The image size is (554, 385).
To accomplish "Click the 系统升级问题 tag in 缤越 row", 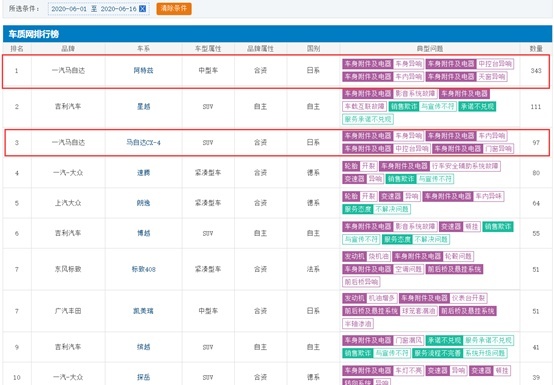I will click(x=485, y=353).
